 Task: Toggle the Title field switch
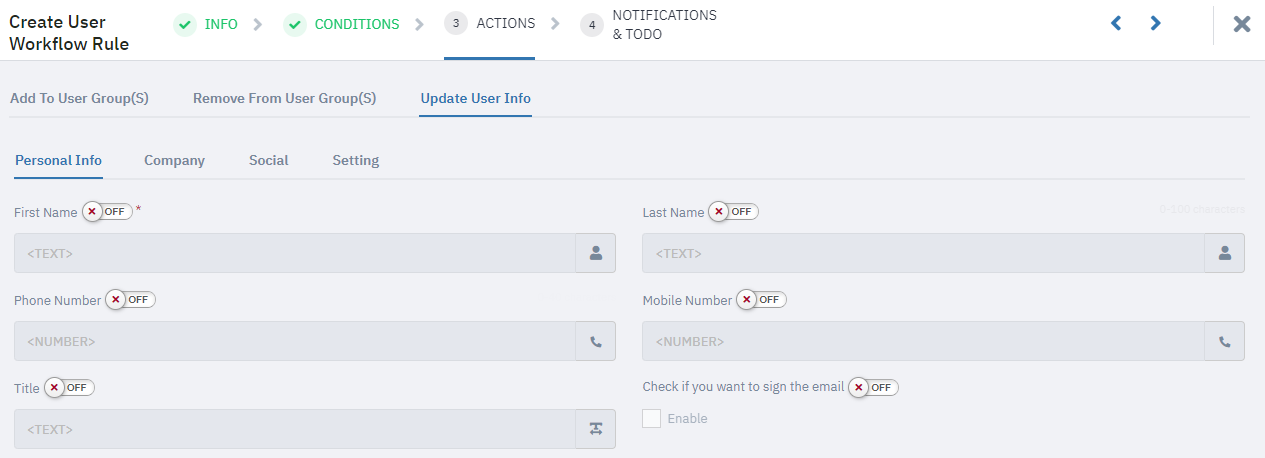pyautogui.click(x=70, y=387)
